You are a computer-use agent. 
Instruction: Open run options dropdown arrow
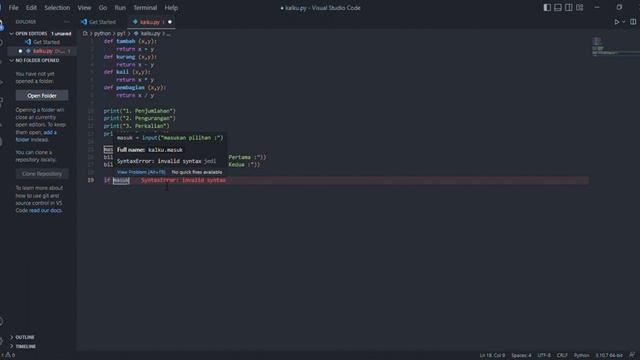click(x=623, y=22)
